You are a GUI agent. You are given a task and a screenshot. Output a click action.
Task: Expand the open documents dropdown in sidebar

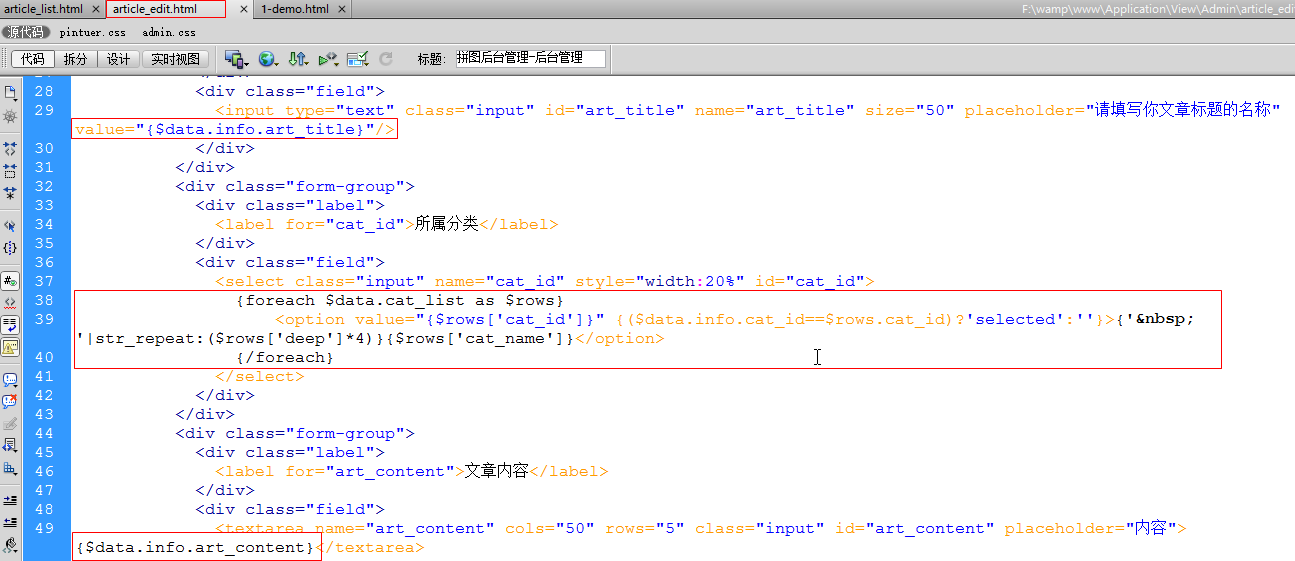click(x=10, y=93)
